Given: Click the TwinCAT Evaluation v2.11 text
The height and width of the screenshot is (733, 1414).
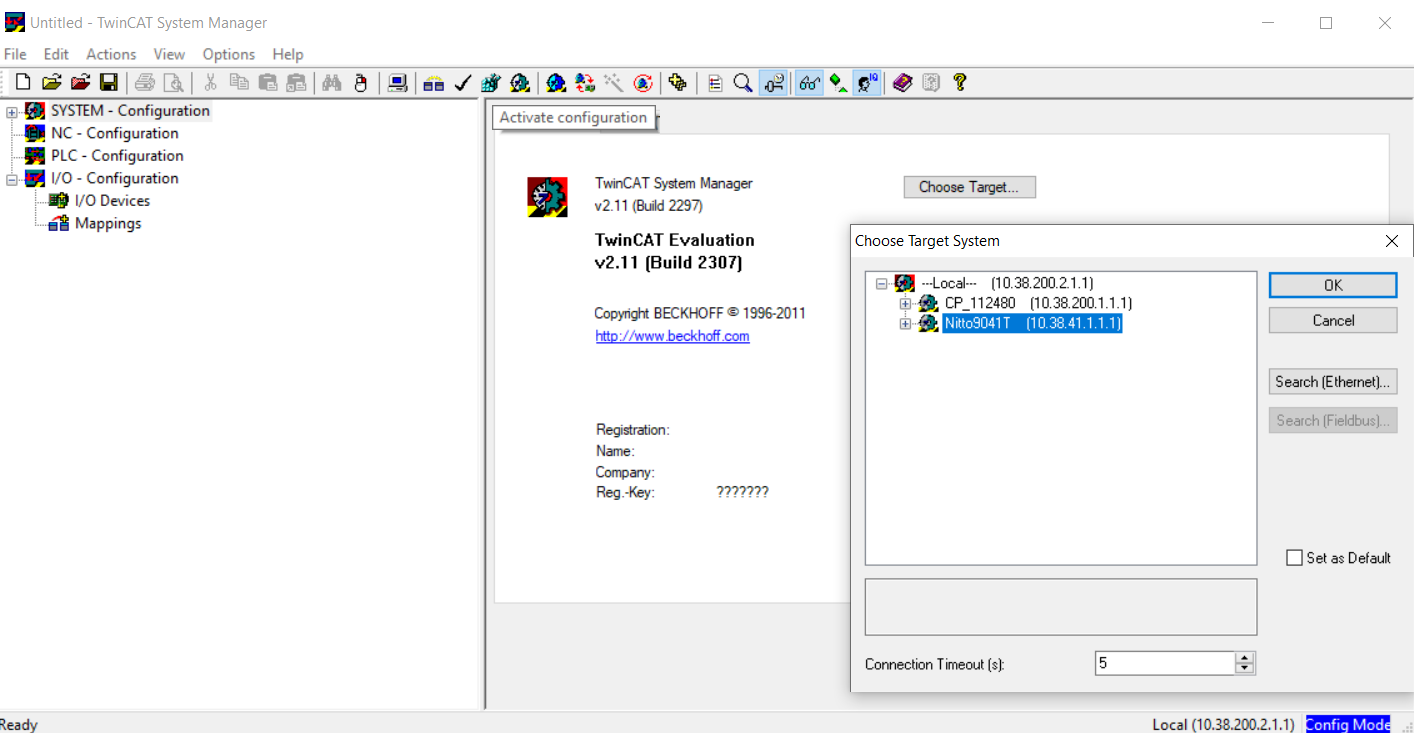Looking at the screenshot, I should (x=675, y=251).
